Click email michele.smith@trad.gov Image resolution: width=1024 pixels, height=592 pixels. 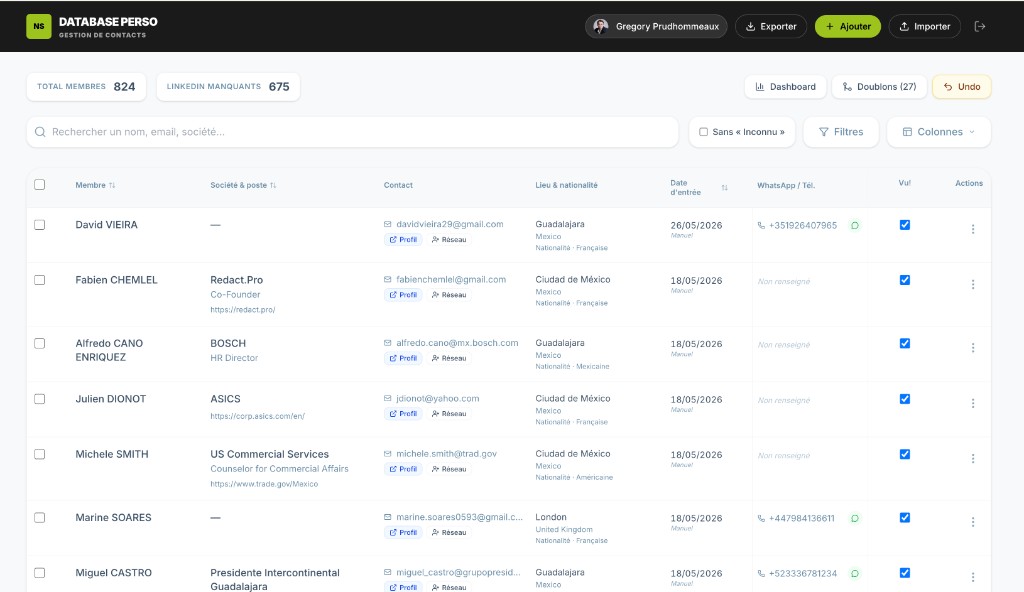click(446, 453)
